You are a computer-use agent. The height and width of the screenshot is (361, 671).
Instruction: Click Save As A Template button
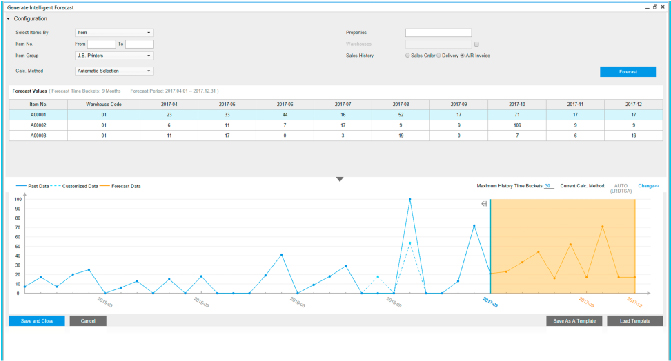point(574,321)
